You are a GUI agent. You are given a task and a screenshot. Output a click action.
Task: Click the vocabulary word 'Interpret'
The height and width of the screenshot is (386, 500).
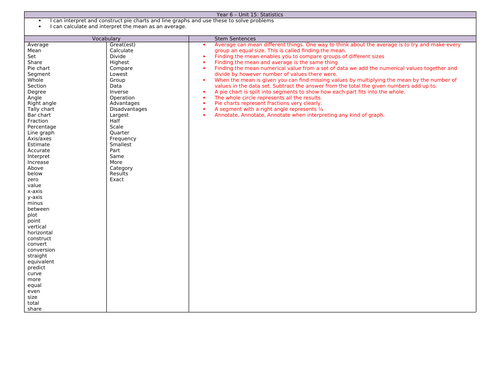(x=39, y=156)
